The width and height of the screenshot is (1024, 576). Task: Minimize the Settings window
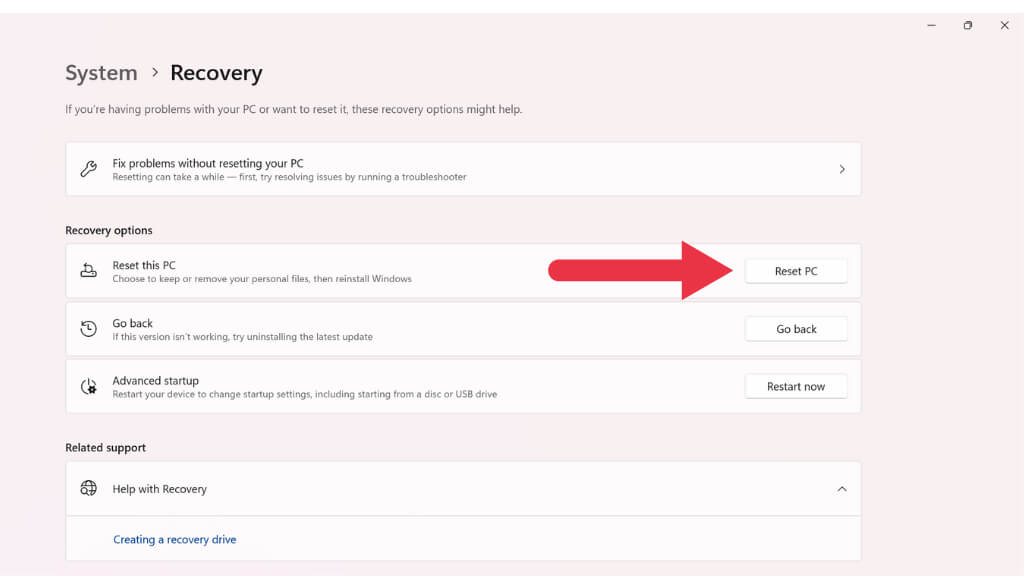(x=931, y=25)
